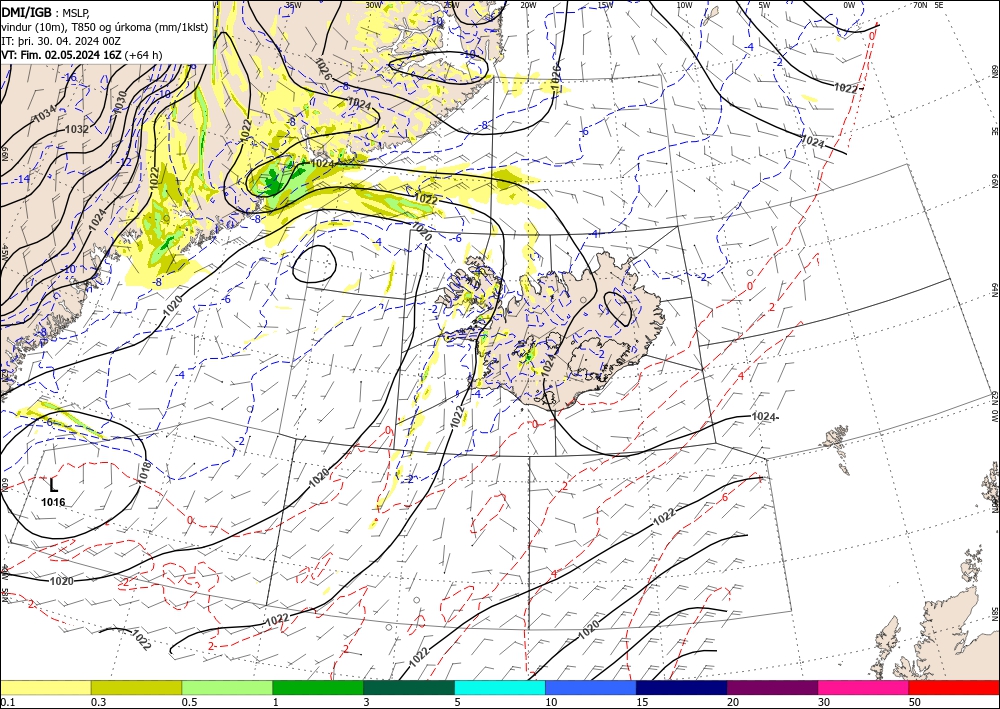
Task: Click the '0.1' legend scale value
Action: (6, 702)
